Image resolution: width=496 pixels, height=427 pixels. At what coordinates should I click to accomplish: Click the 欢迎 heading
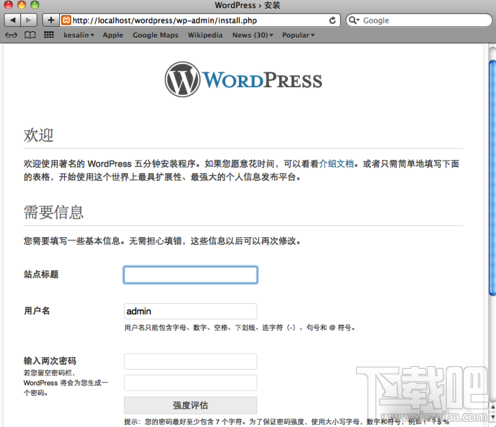[38, 135]
